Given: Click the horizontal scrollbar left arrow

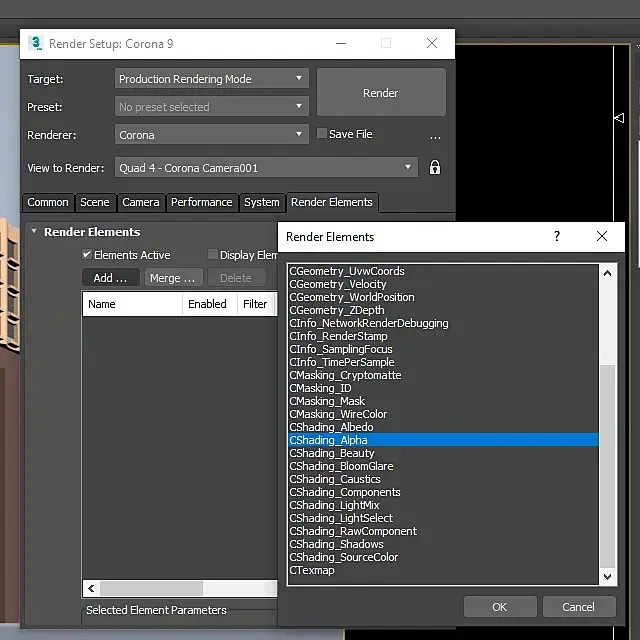Looking at the screenshot, I should (x=91, y=588).
